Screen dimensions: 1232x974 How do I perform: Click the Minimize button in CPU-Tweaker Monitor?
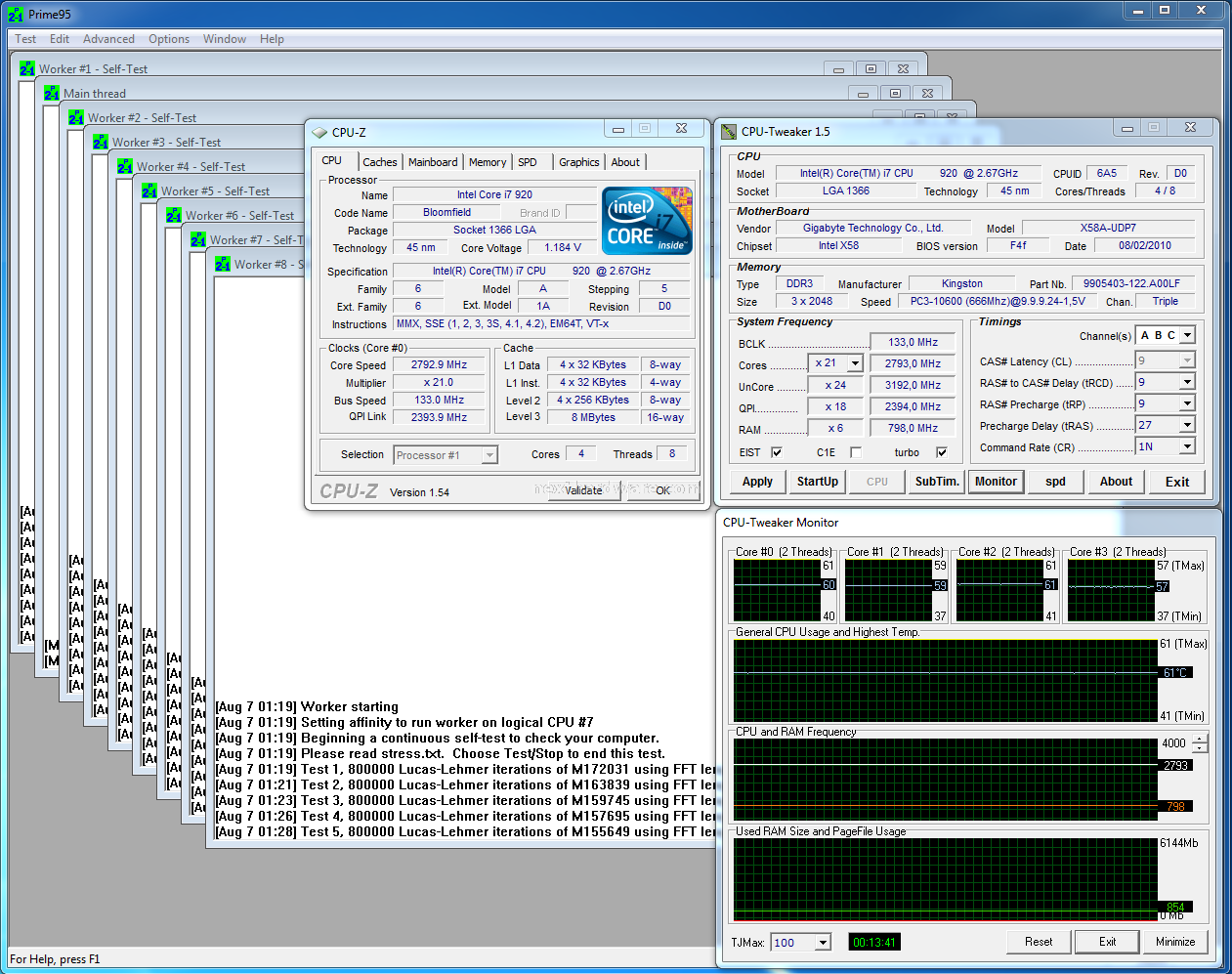point(1175,942)
